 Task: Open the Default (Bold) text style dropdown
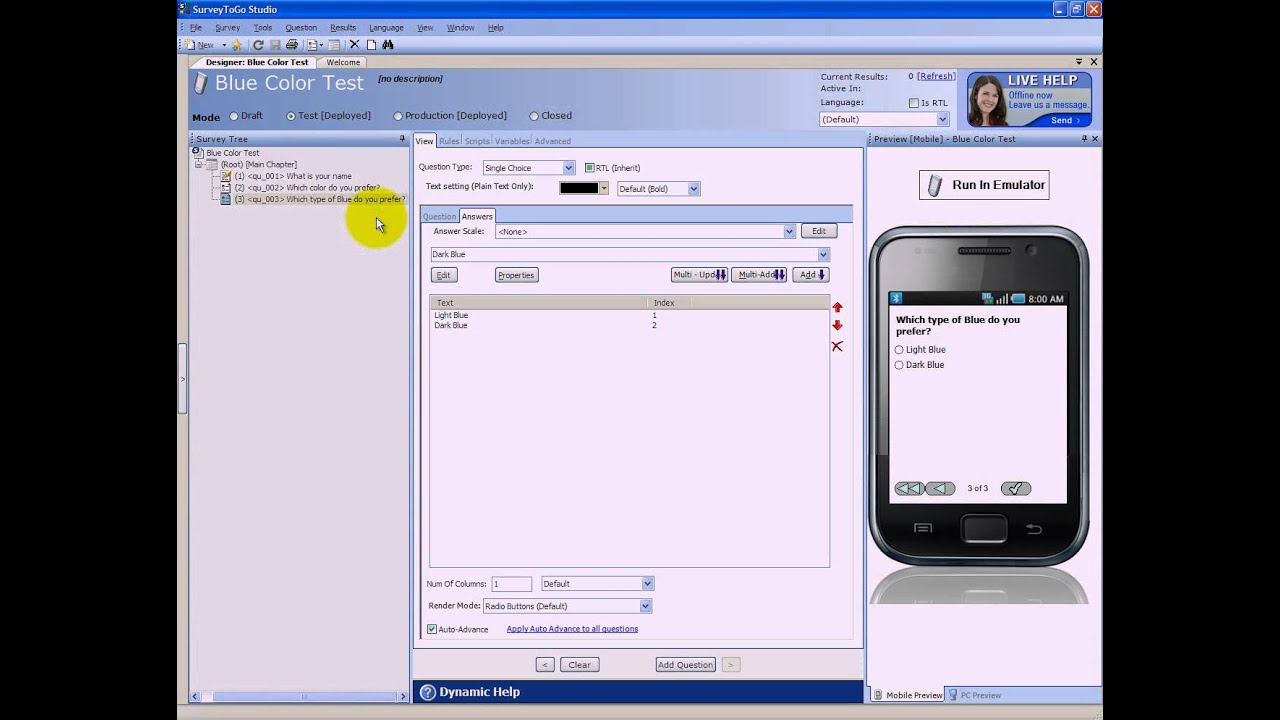(x=694, y=188)
